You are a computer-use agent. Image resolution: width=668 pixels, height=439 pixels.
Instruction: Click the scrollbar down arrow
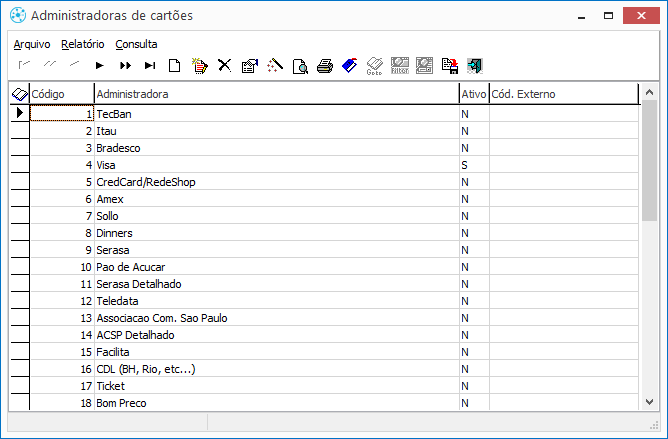[x=649, y=401]
